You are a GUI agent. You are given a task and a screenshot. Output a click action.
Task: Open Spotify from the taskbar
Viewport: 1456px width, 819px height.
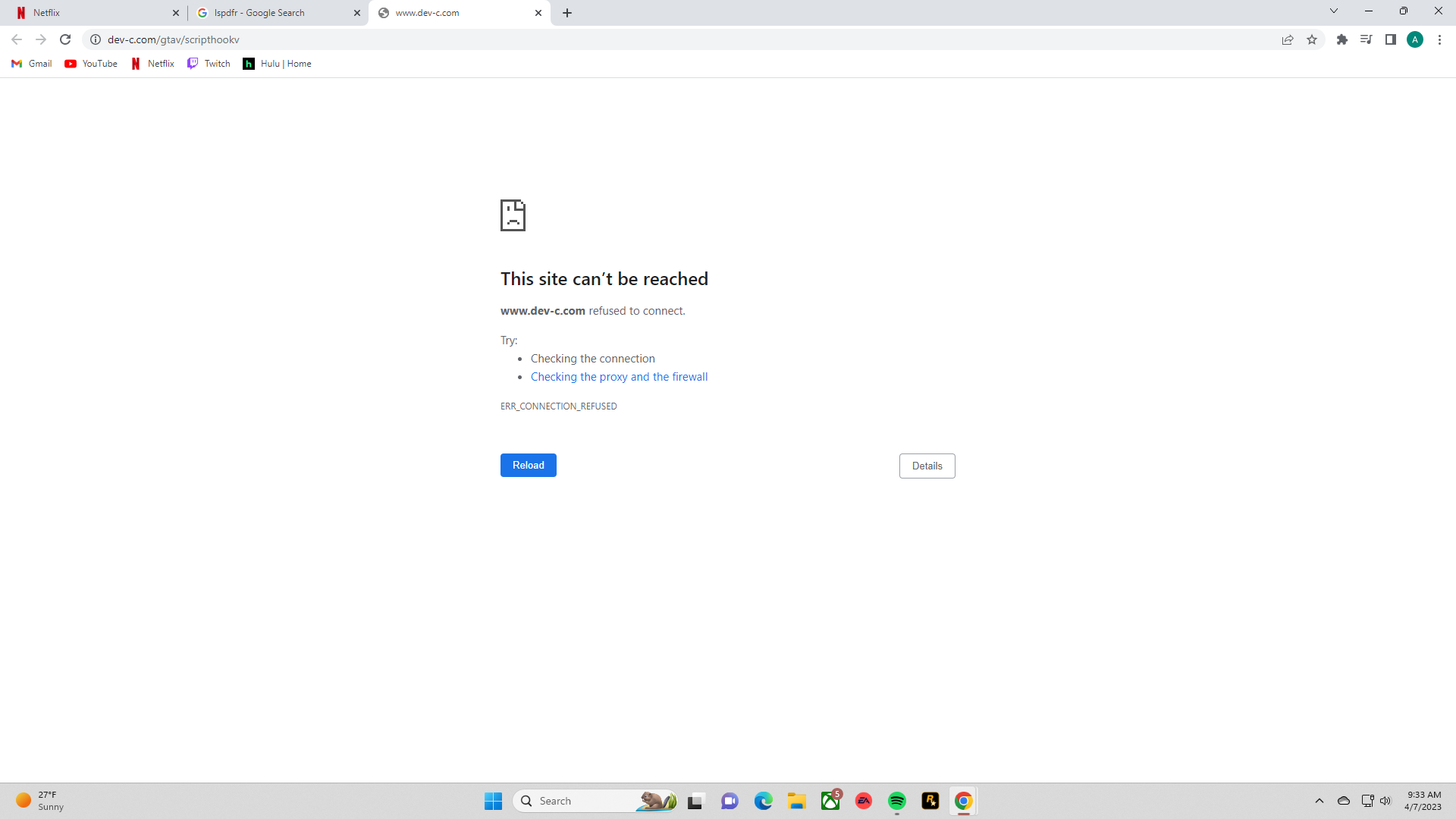pos(897,801)
